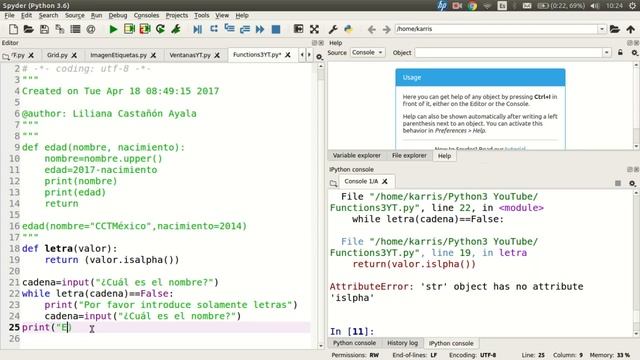Screen dimensions: 640x360
Task: Browse tabs in the IPython console
Action: 333,183
